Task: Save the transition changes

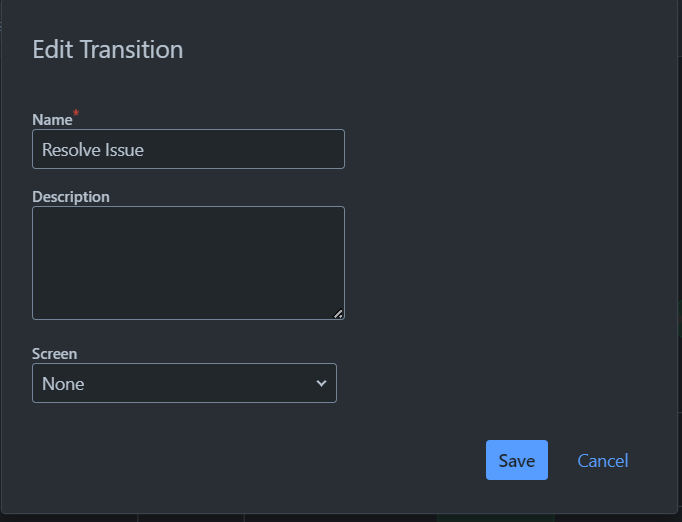Action: pyautogui.click(x=517, y=460)
